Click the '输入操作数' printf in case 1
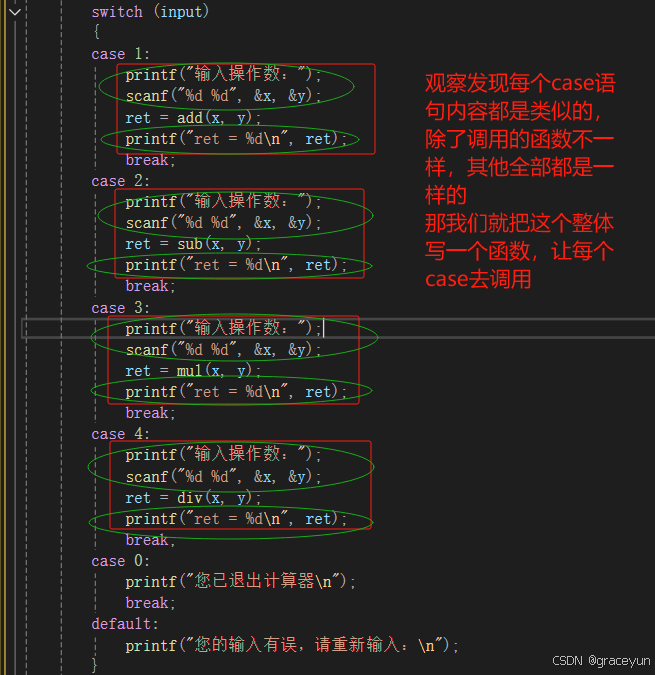This screenshot has width=655, height=675. click(x=223, y=74)
